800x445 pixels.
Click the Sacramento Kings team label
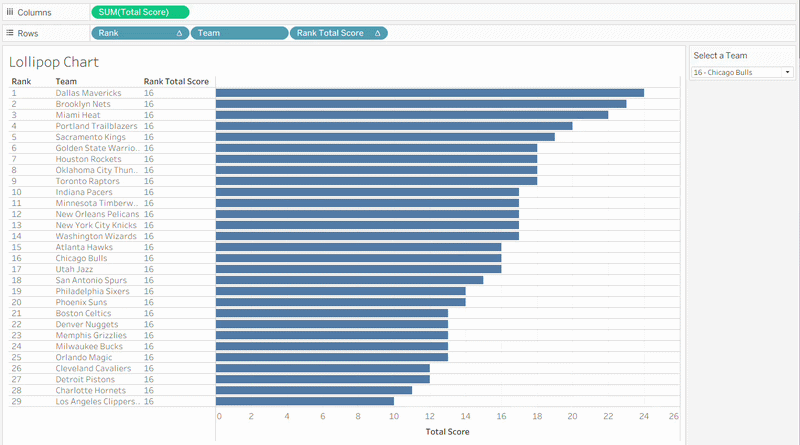click(90, 137)
